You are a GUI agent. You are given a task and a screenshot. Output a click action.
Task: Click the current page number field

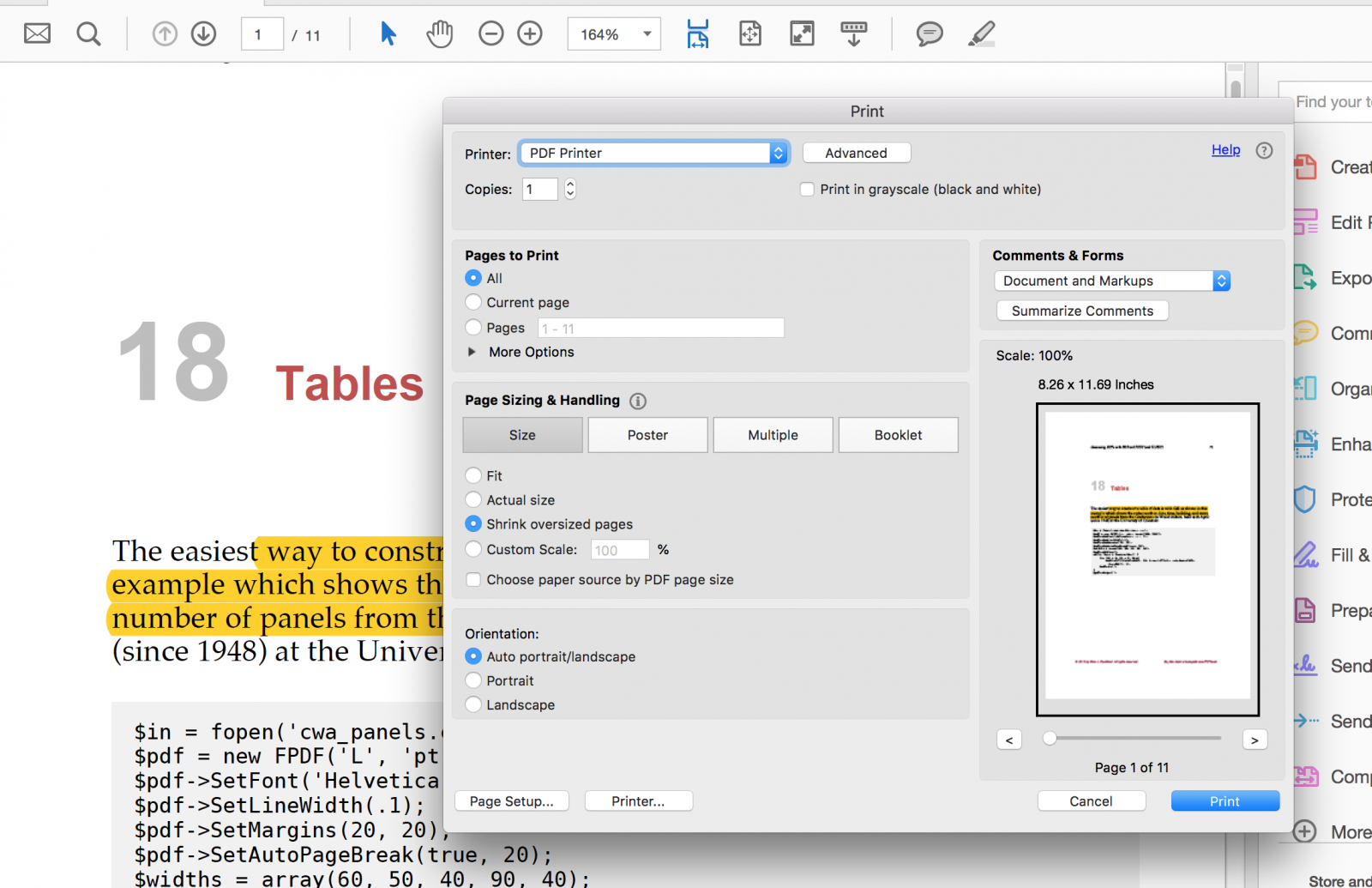(x=262, y=34)
